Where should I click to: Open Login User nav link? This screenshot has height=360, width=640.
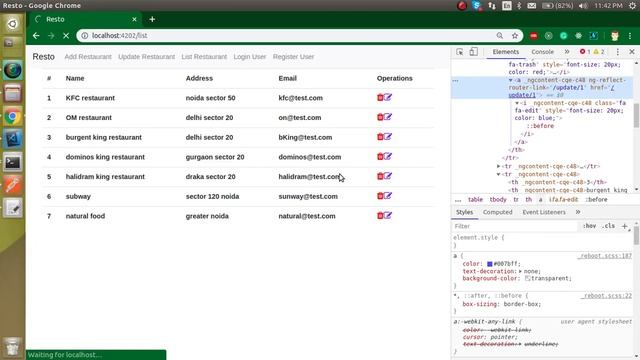(x=250, y=57)
